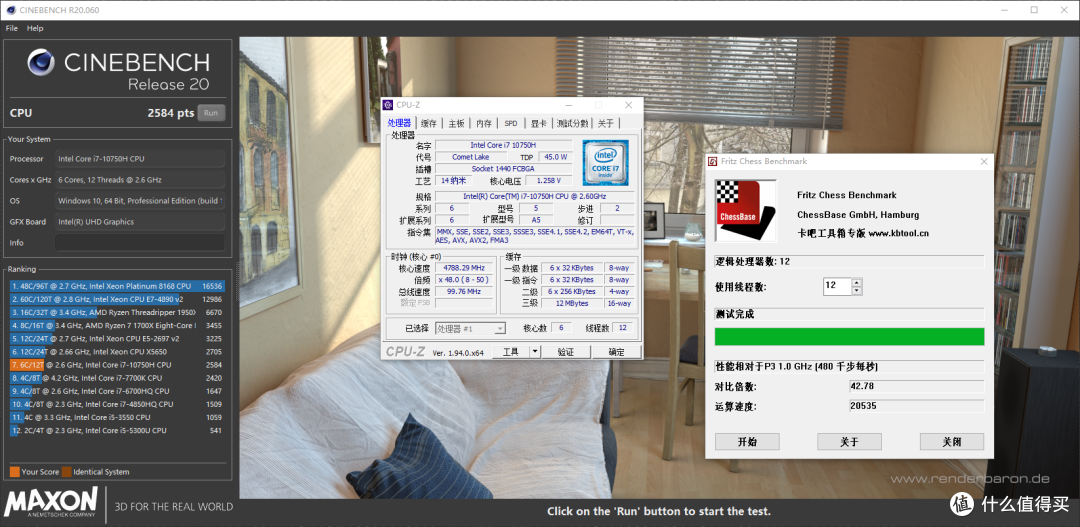Click the Fritz Chess Benchmark title bar icon

(x=713, y=161)
